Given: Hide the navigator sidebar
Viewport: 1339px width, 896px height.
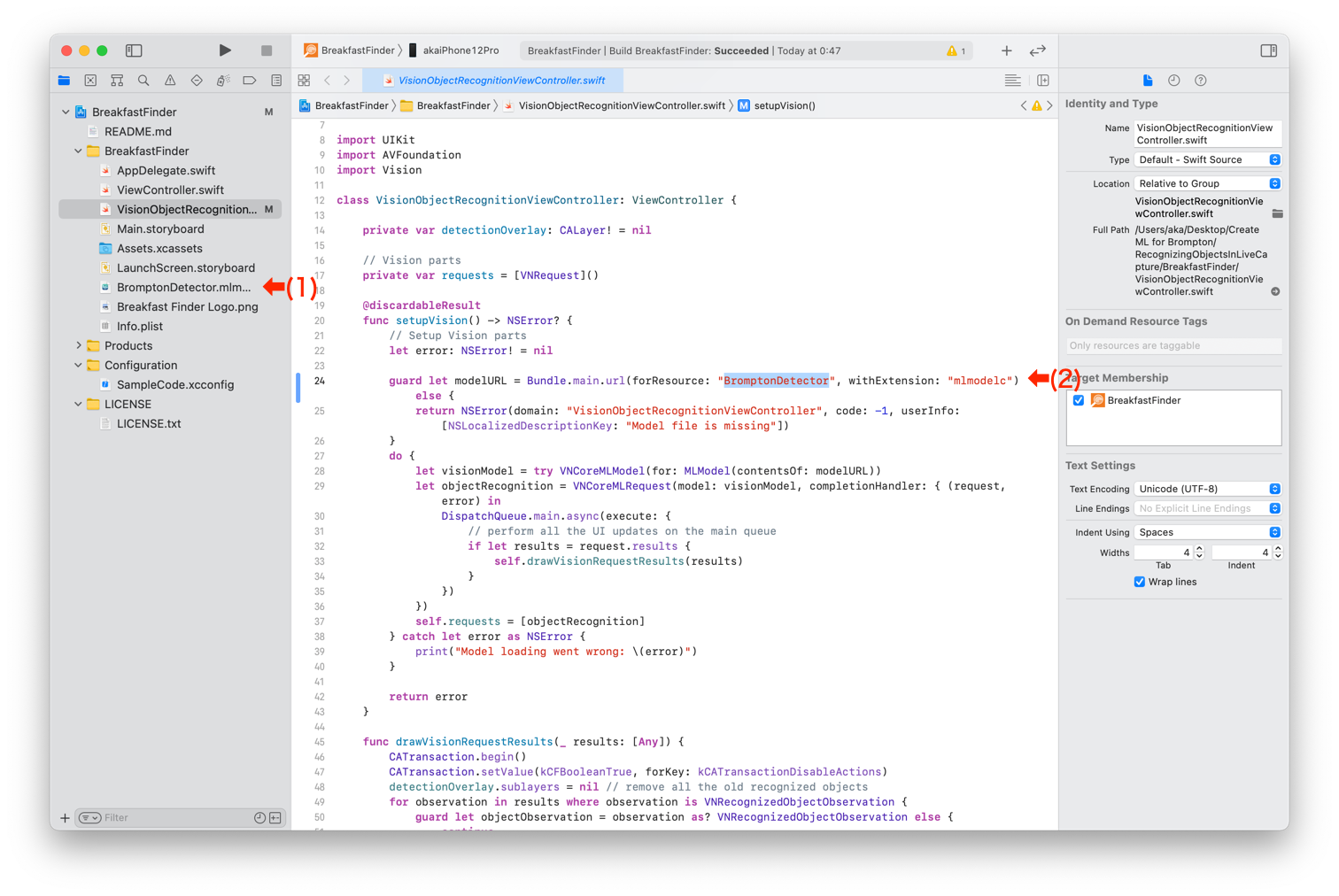Looking at the screenshot, I should click(134, 50).
